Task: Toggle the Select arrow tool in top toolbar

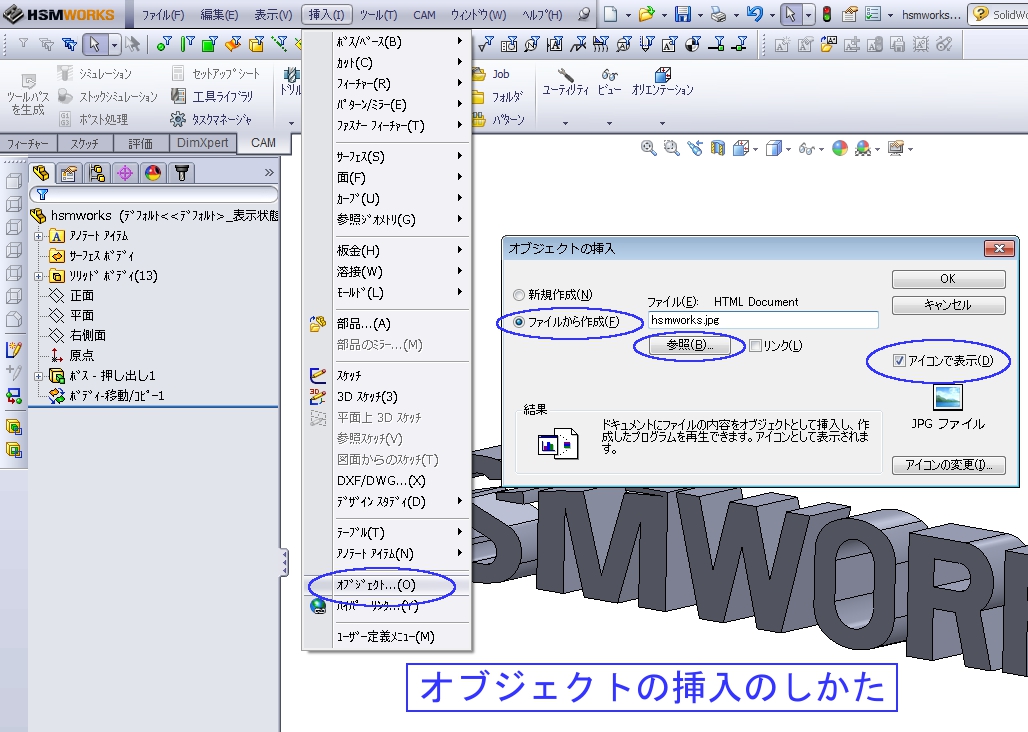Action: click(x=791, y=14)
